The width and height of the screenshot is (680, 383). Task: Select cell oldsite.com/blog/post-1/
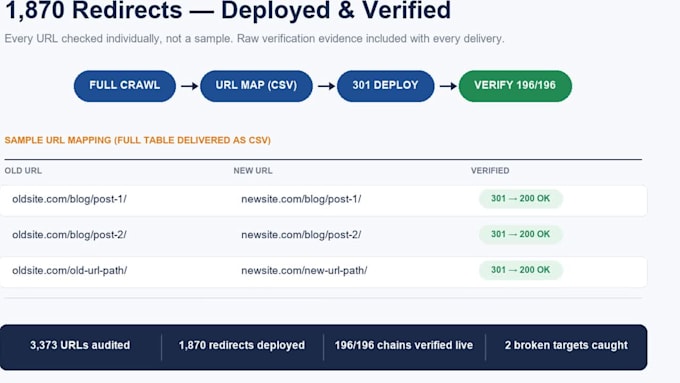click(69, 199)
